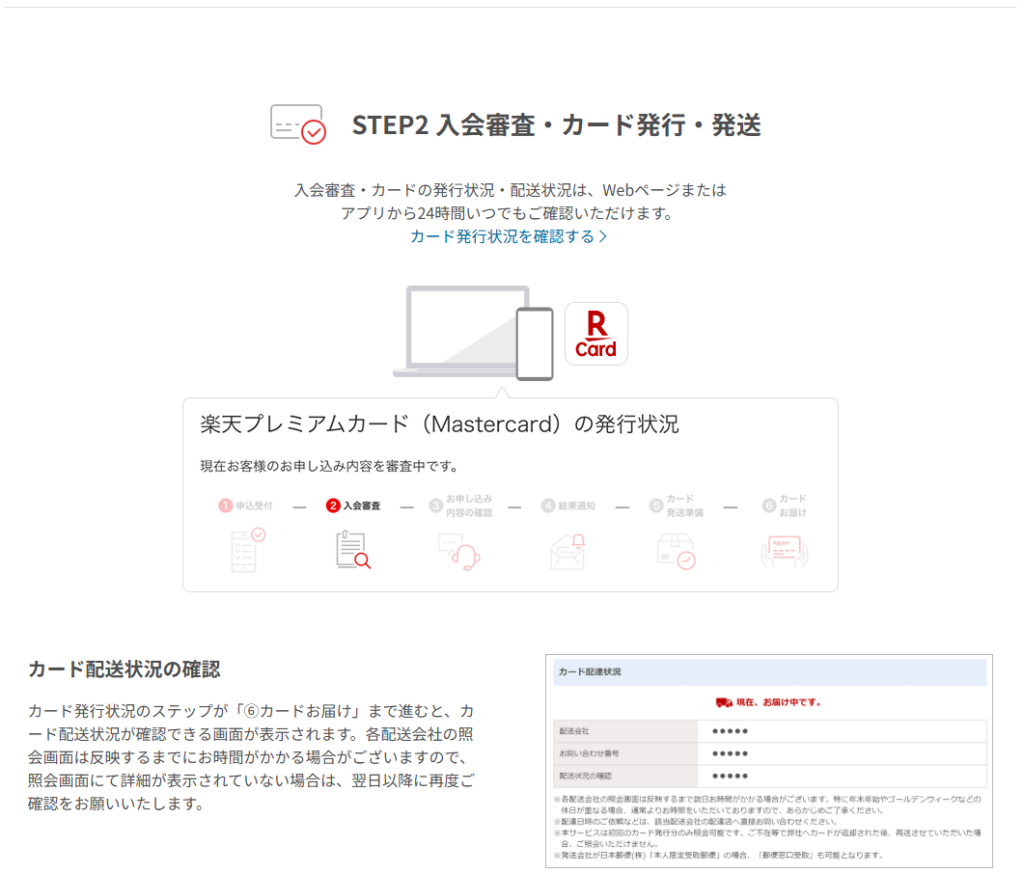
Task: Select the 入会審査 step label
Action: pos(362,506)
